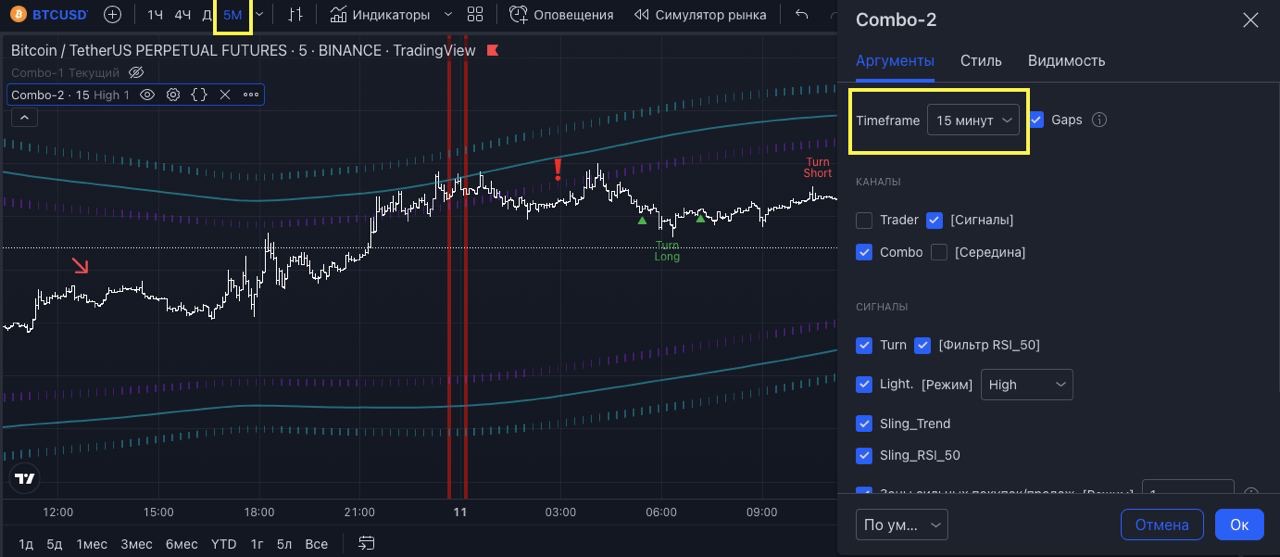
Task: Add a symbol to compare with plus icon
Action: [113, 15]
